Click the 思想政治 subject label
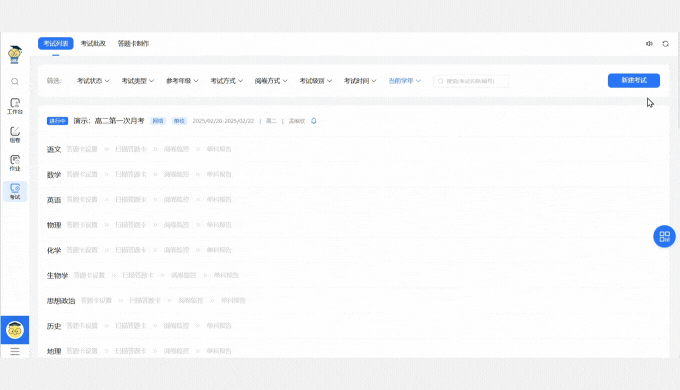 coord(61,301)
